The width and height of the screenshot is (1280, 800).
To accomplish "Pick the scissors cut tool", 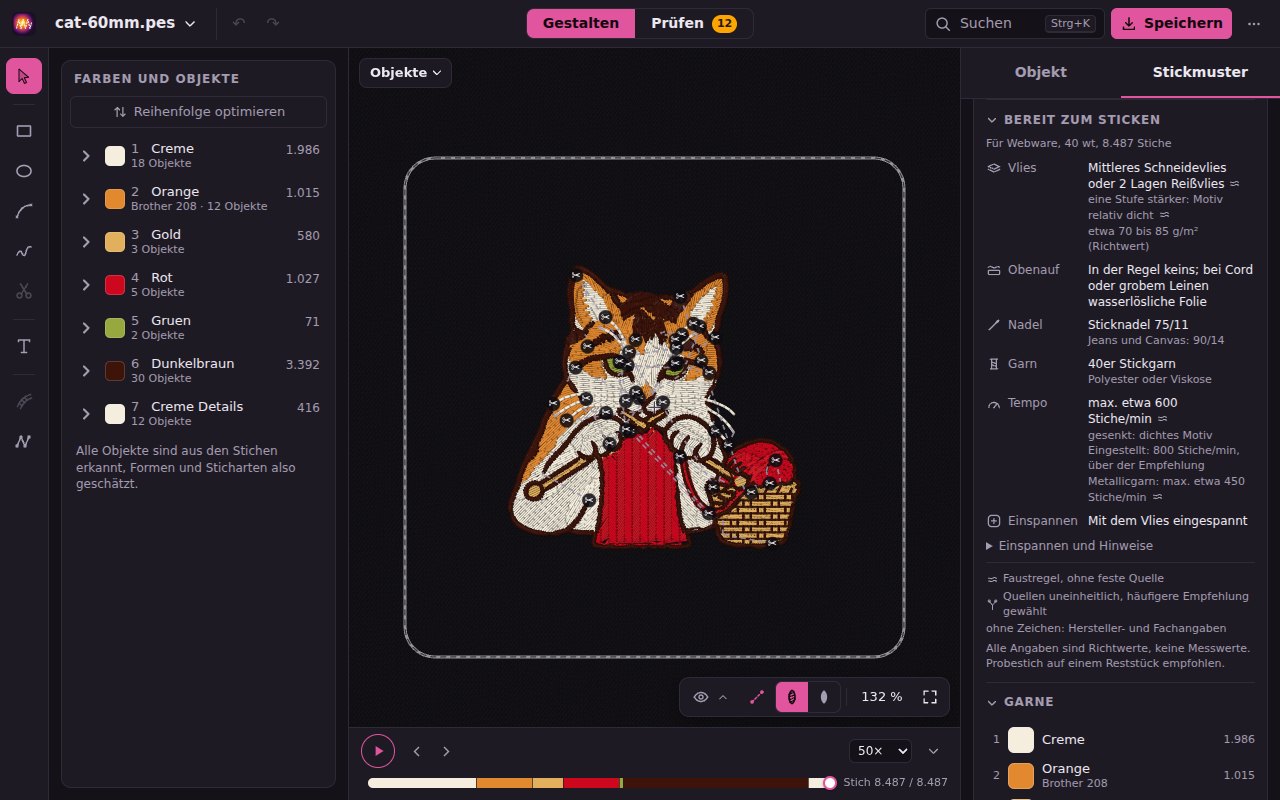I will tap(24, 291).
